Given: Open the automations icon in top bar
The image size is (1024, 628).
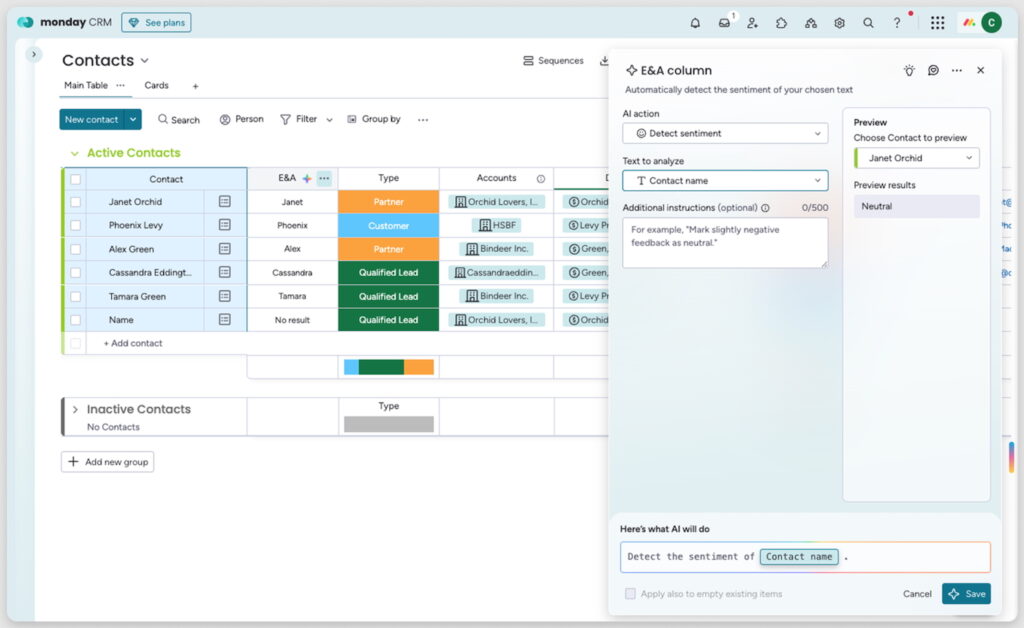Looking at the screenshot, I should [x=810, y=23].
